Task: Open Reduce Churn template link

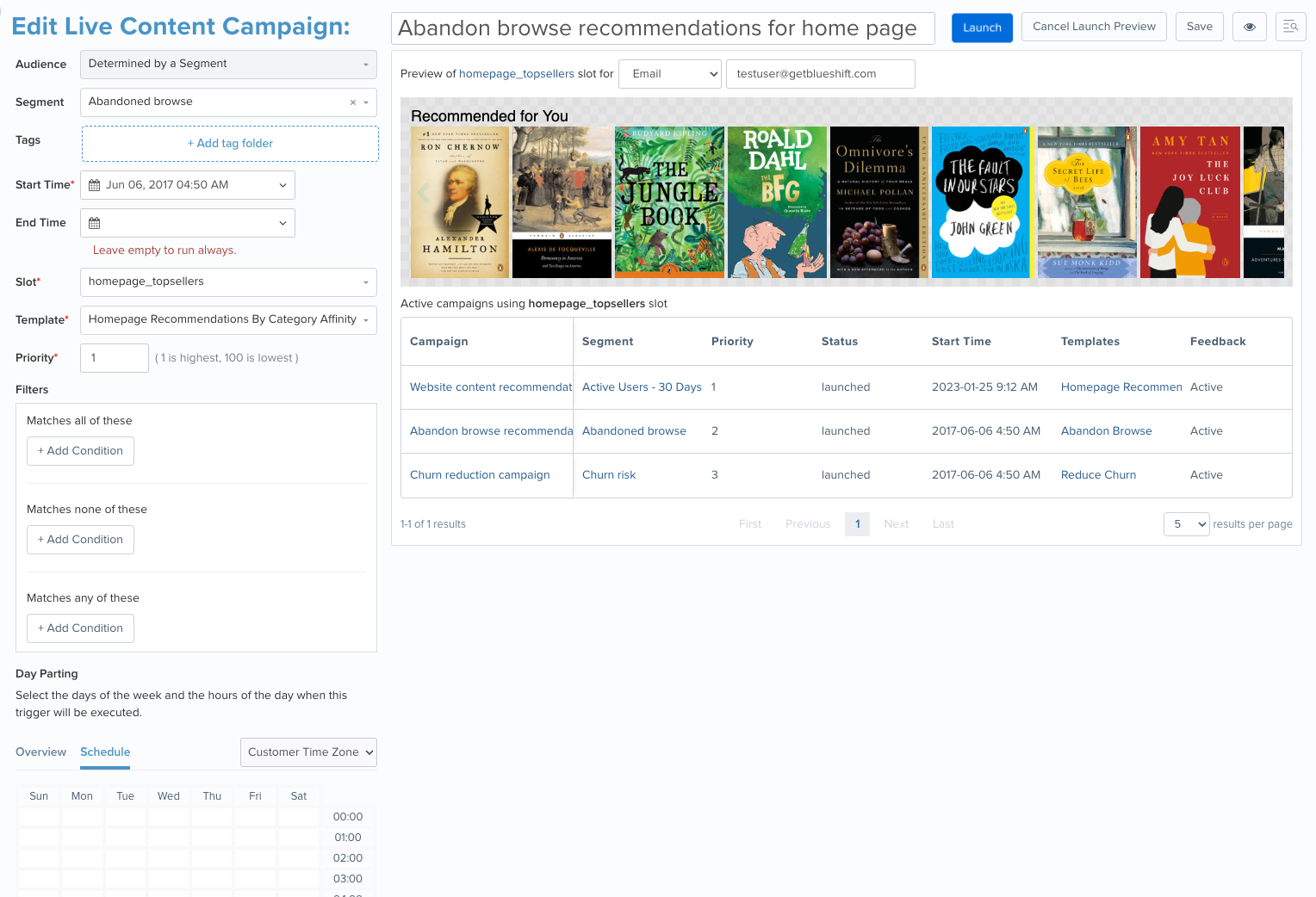Action: [1098, 475]
